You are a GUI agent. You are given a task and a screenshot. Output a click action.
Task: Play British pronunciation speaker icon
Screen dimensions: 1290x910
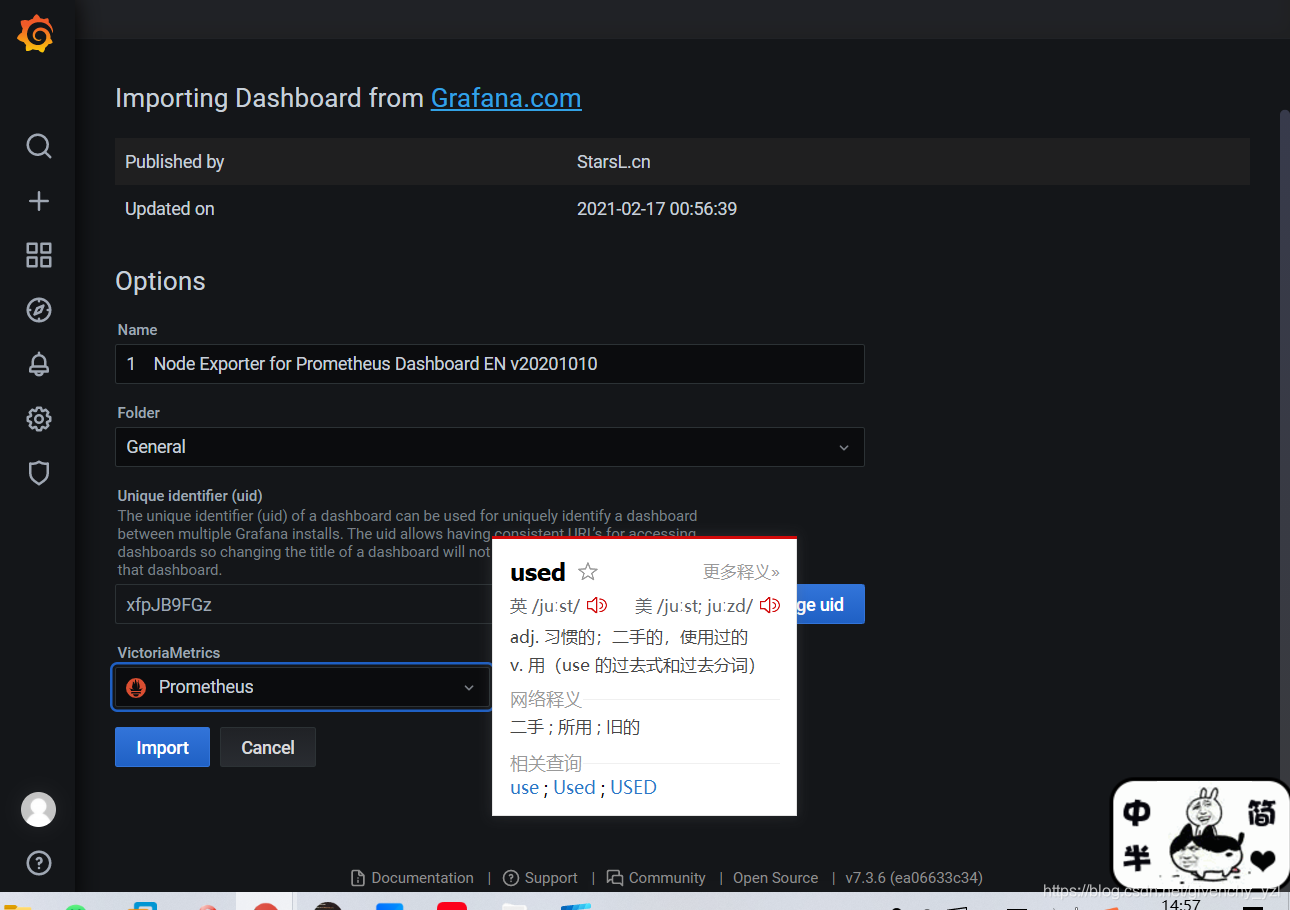tap(597, 605)
